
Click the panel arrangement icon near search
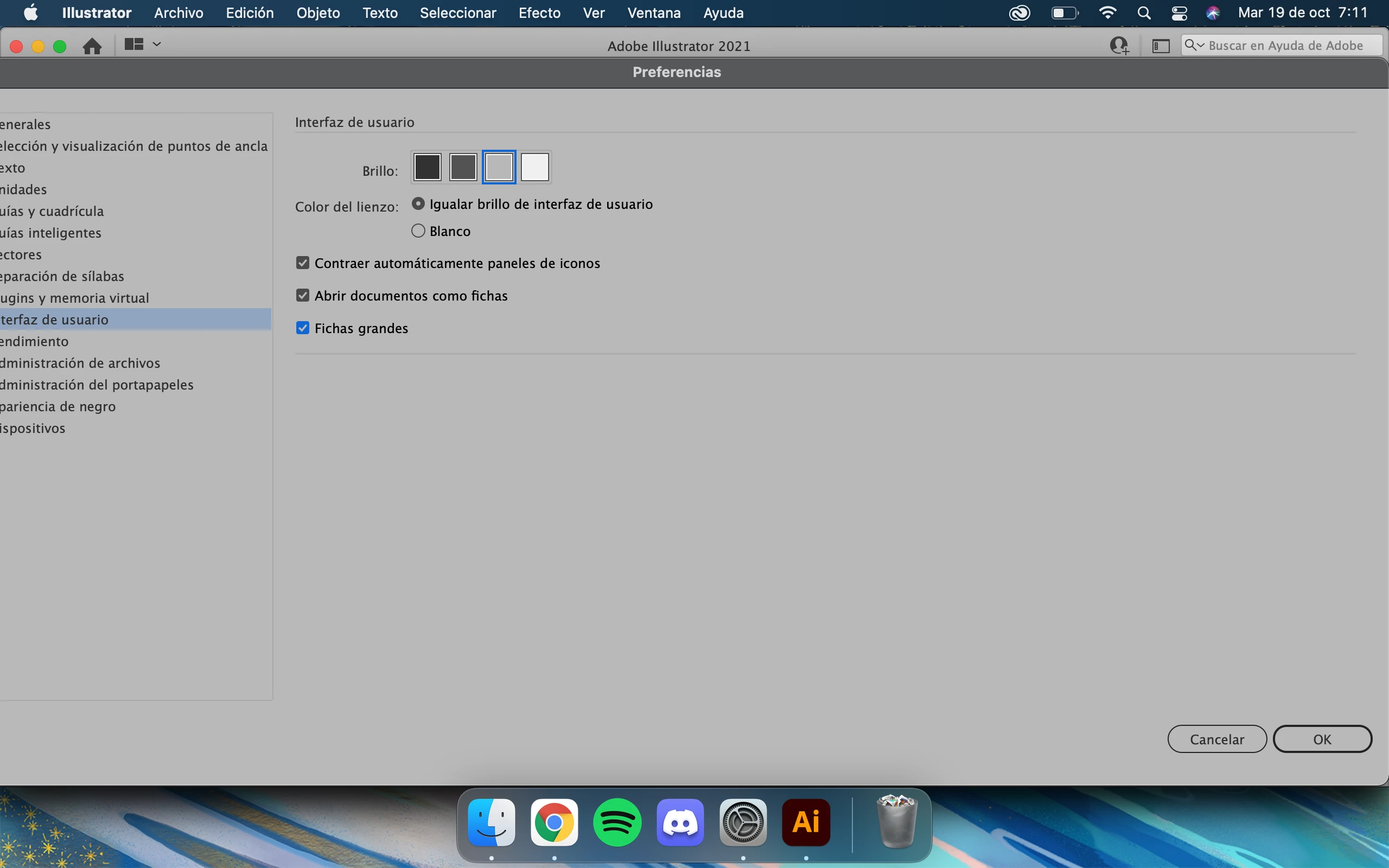[1161, 46]
